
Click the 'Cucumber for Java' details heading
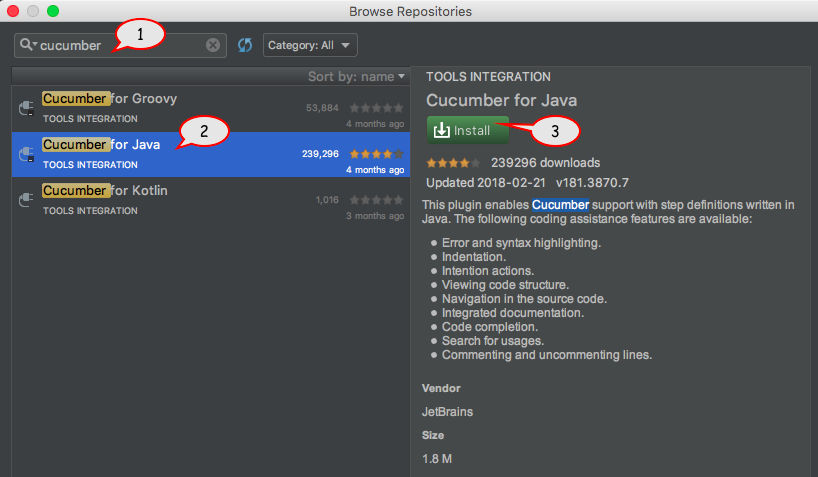coord(501,100)
